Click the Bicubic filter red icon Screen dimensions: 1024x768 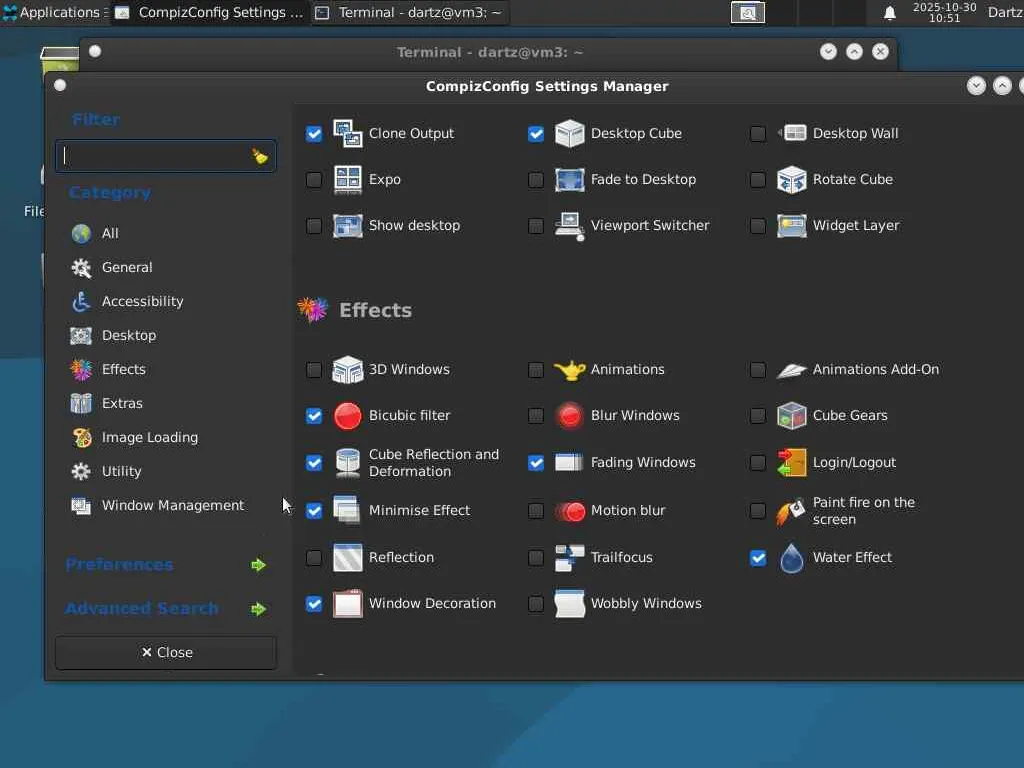(347, 415)
